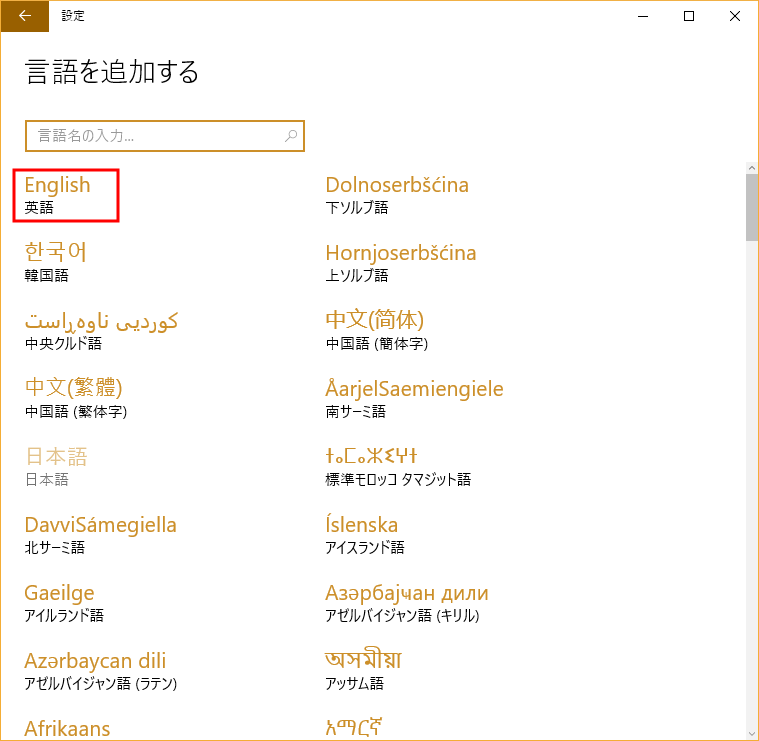Click the search magnifier icon
This screenshot has height=741, width=759.
pyautogui.click(x=291, y=135)
